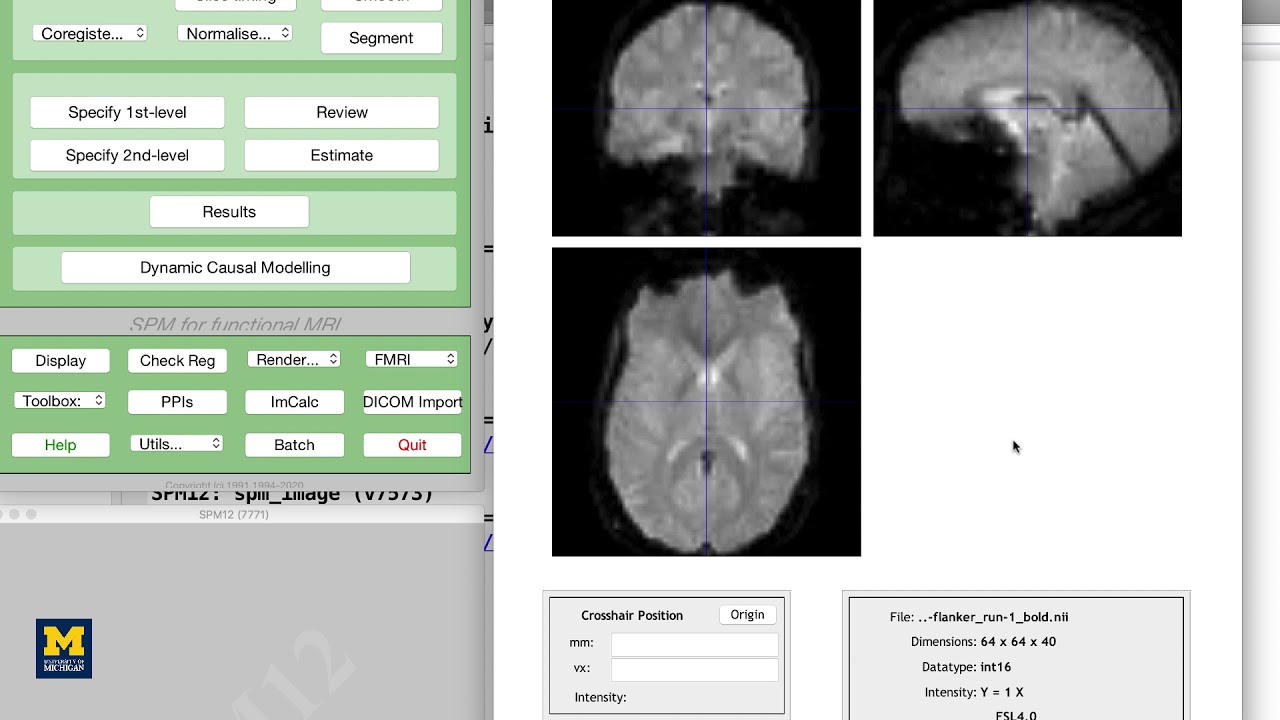Open SPM Help
Screen dimensions: 1280x720
coord(61,445)
